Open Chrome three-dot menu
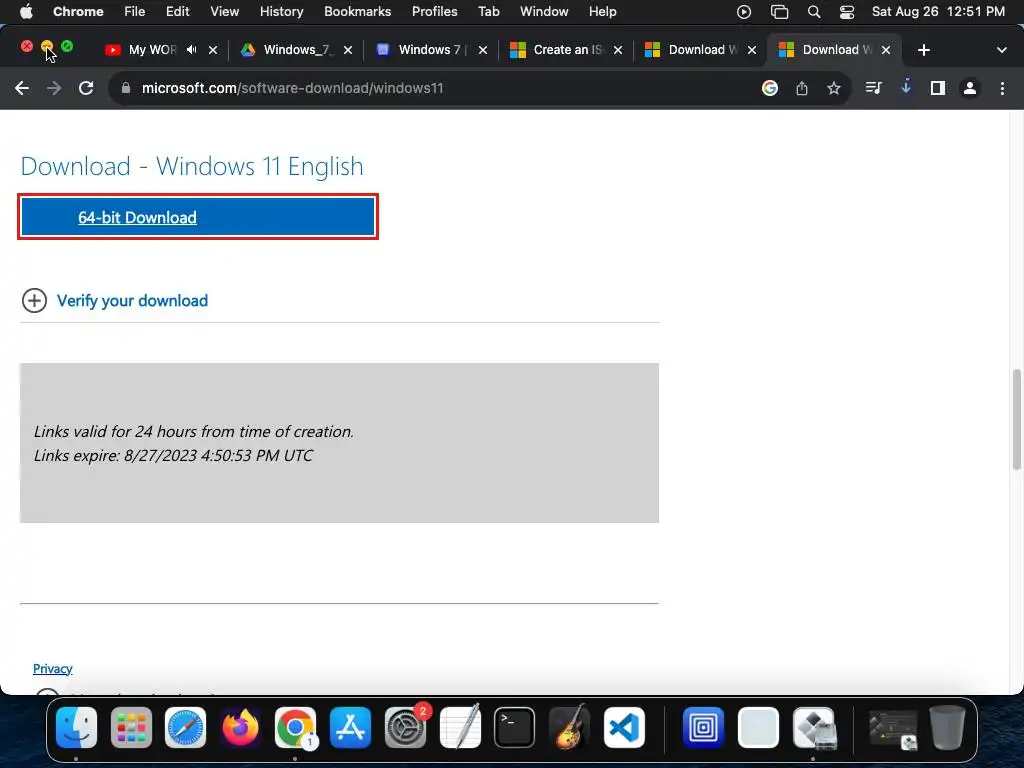The image size is (1024, 768). [x=1002, y=88]
